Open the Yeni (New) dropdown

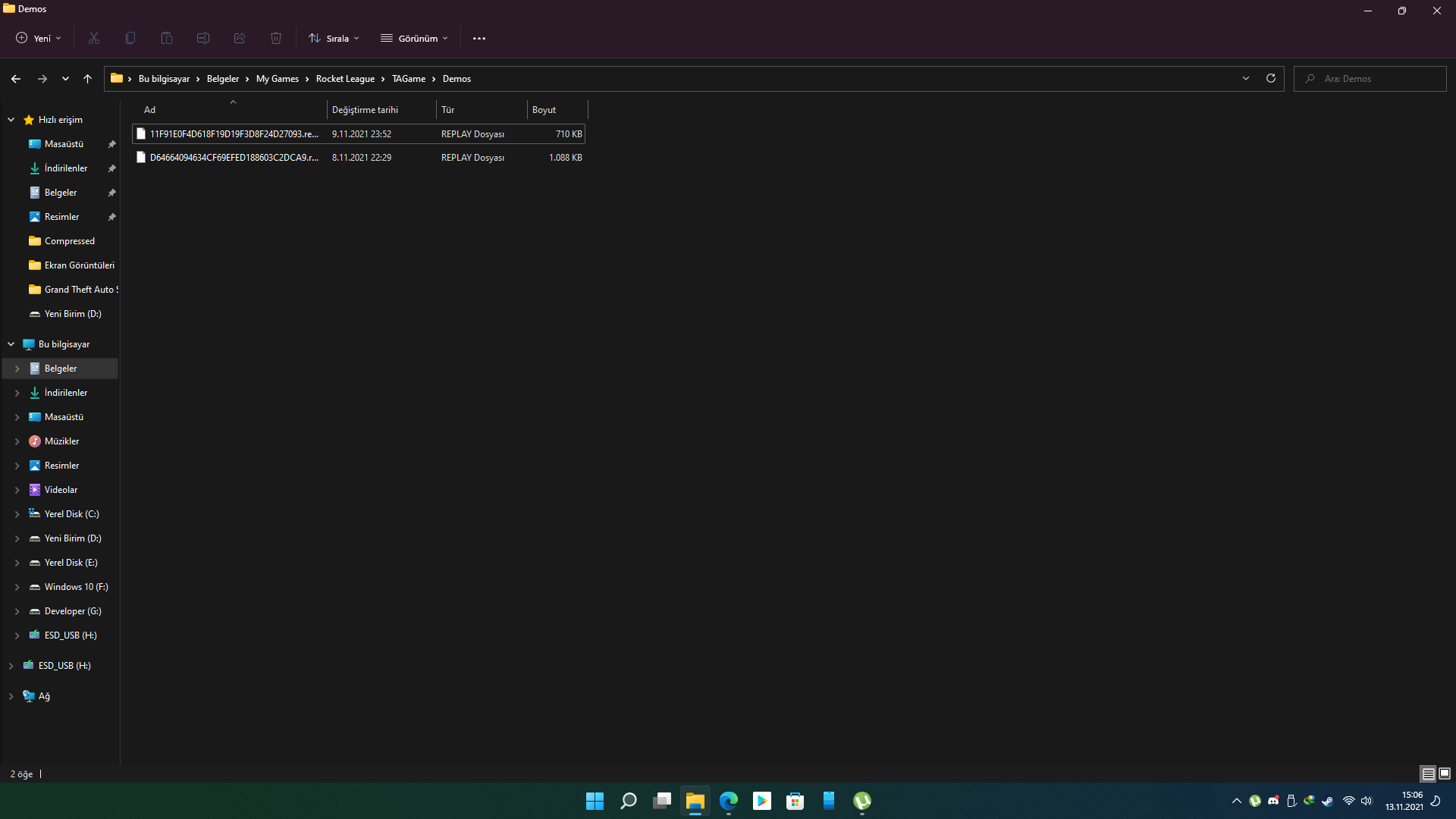tap(39, 38)
